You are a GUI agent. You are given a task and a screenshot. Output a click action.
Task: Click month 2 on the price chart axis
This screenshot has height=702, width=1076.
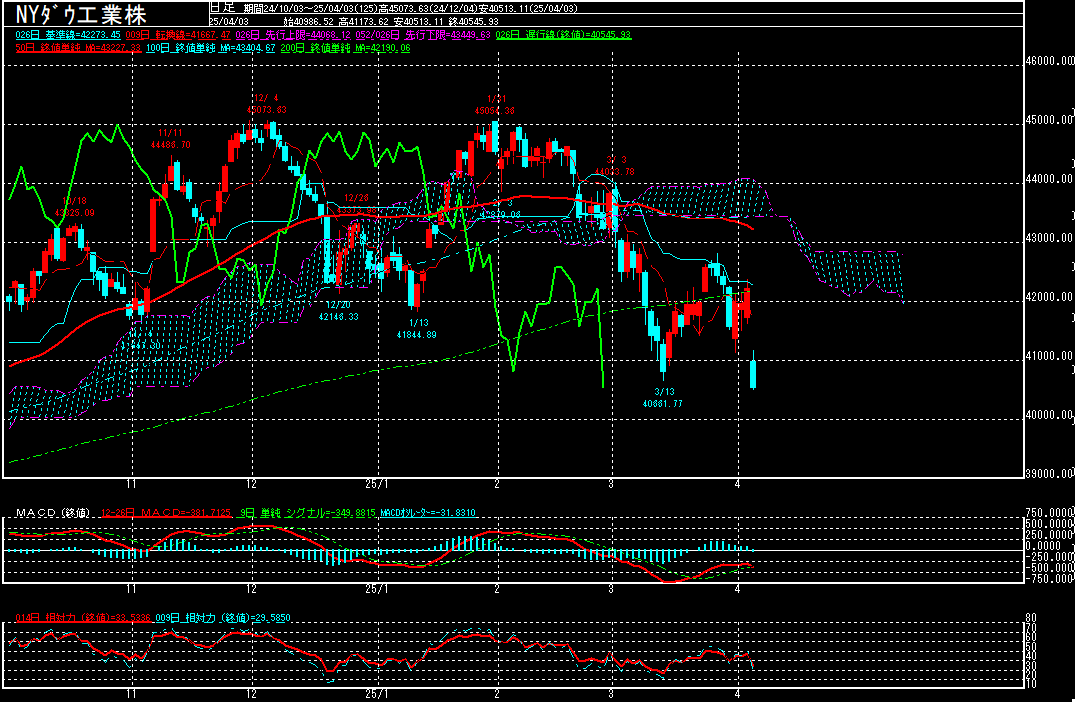click(497, 484)
